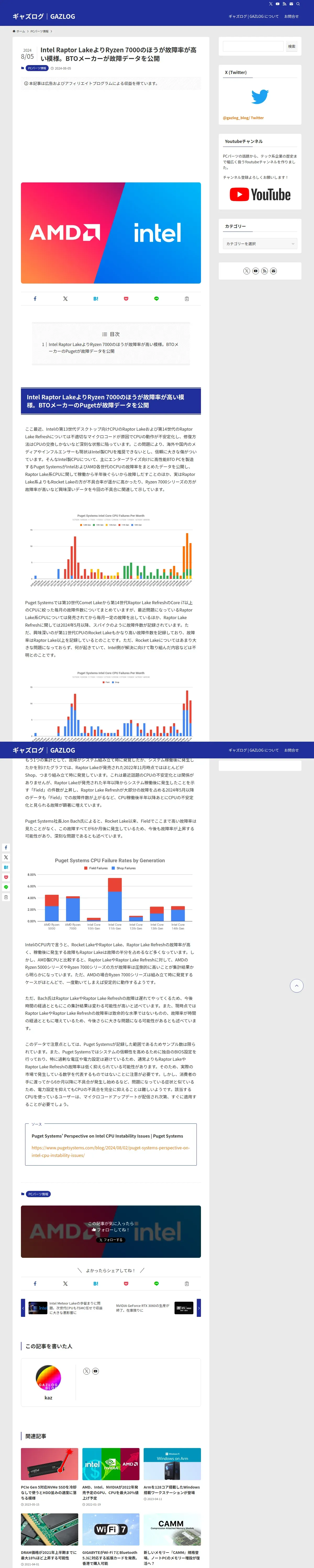The width and height of the screenshot is (314, 1568).
Task: Hatena B! in floating left share bar
Action: (6, 867)
